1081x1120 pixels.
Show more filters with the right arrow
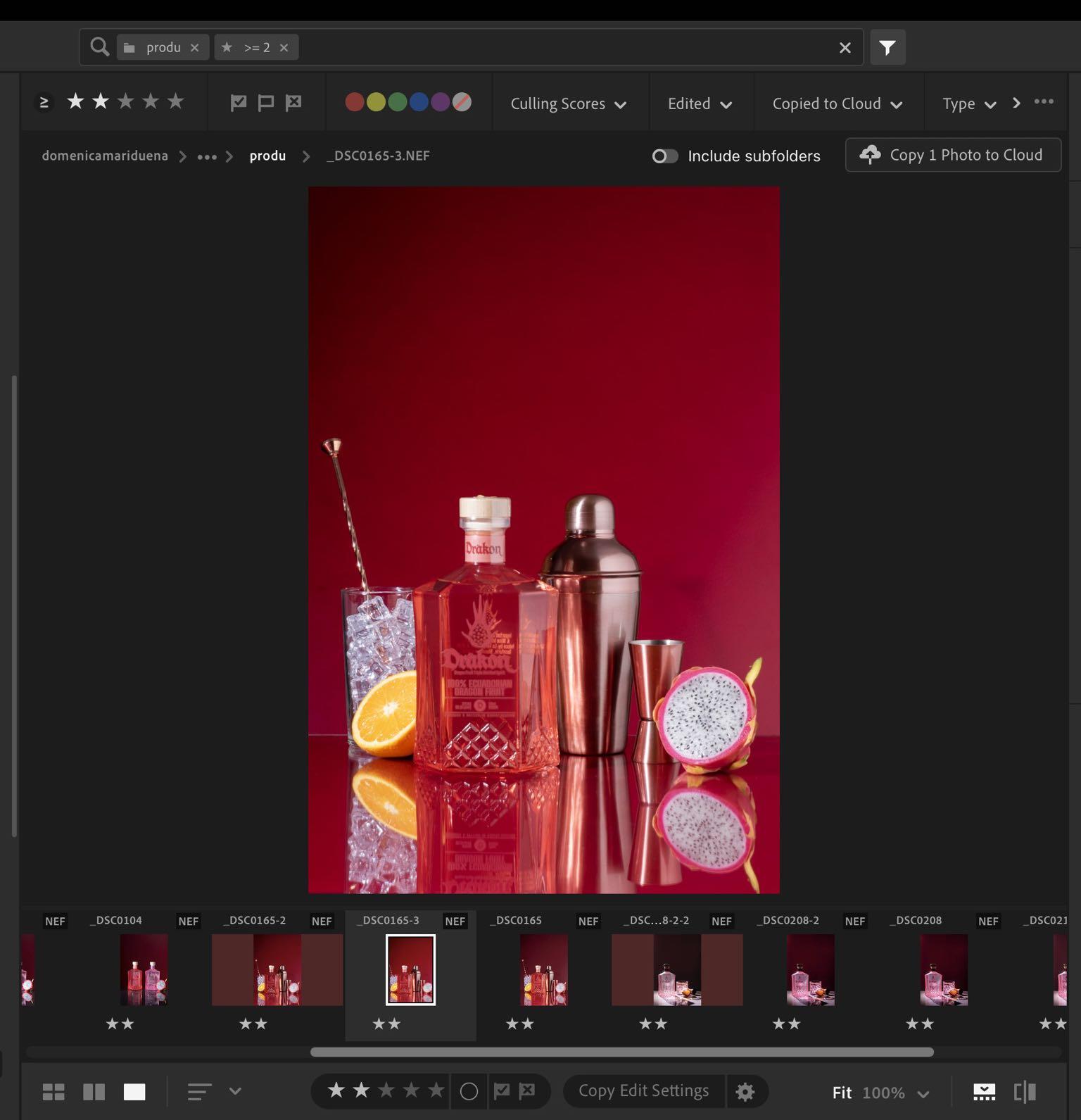point(1016,103)
